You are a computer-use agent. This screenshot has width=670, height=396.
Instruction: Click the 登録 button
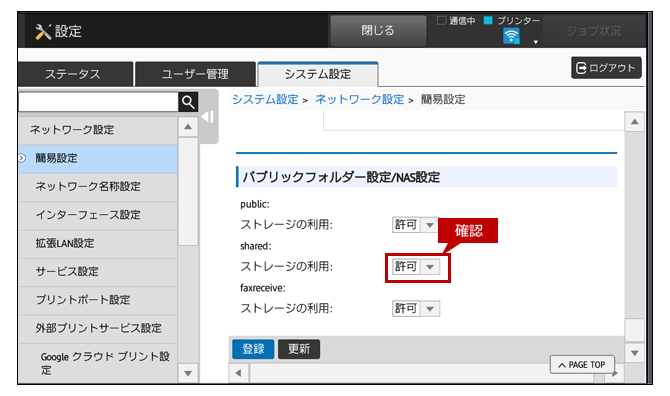pyautogui.click(x=253, y=349)
